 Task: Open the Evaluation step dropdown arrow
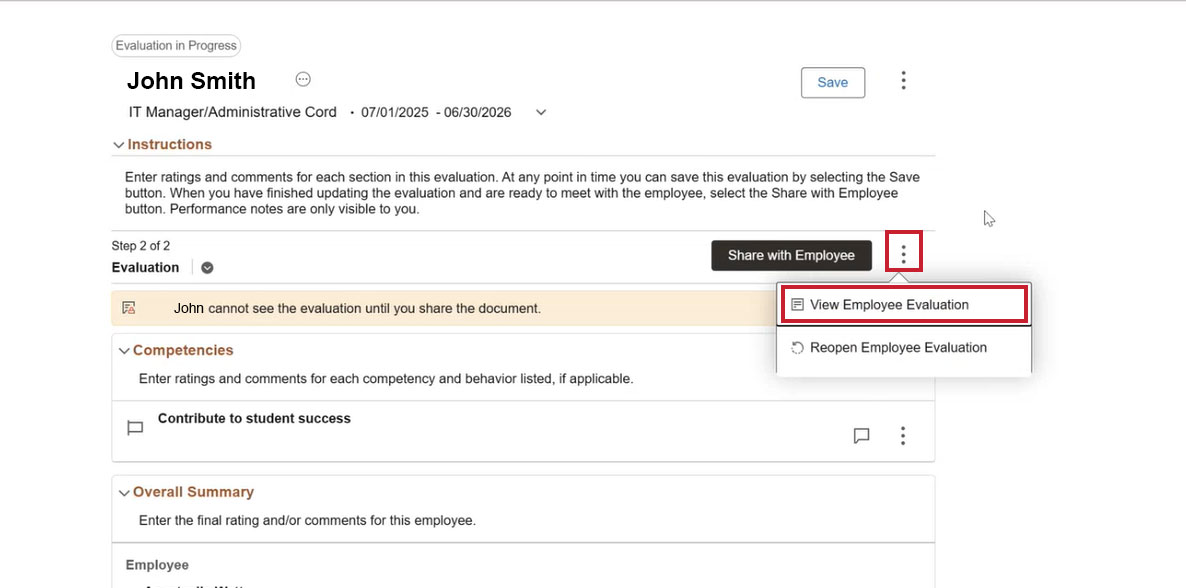(x=206, y=267)
